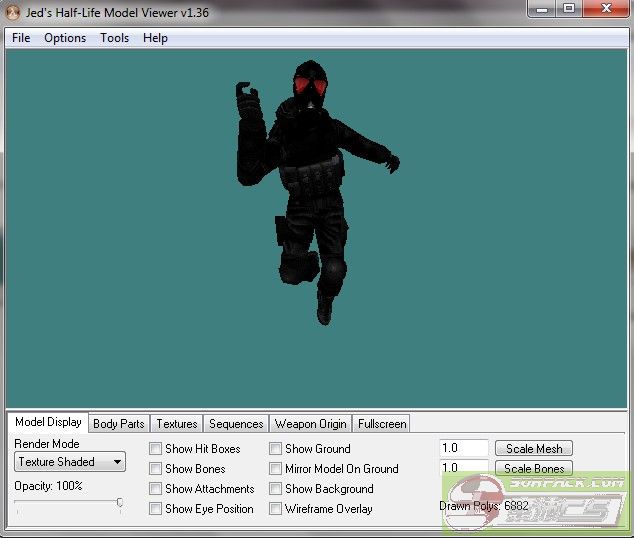634x538 pixels.
Task: Enable Wireframe Overlay checkbox
Action: (275, 508)
